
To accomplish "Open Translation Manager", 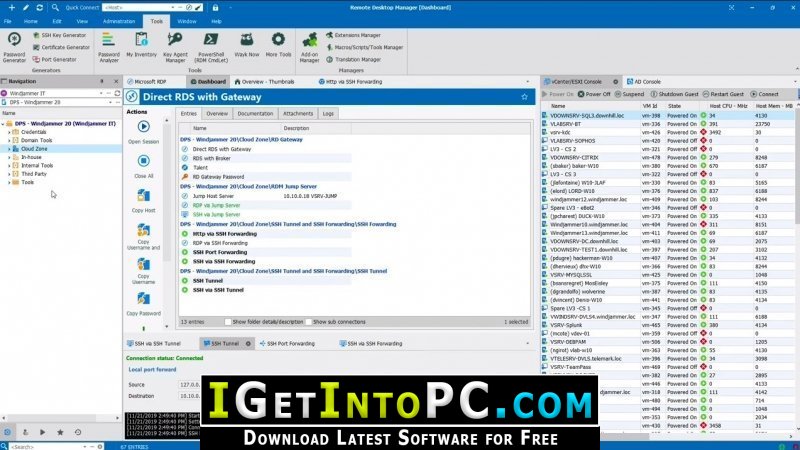I will tap(354, 59).
